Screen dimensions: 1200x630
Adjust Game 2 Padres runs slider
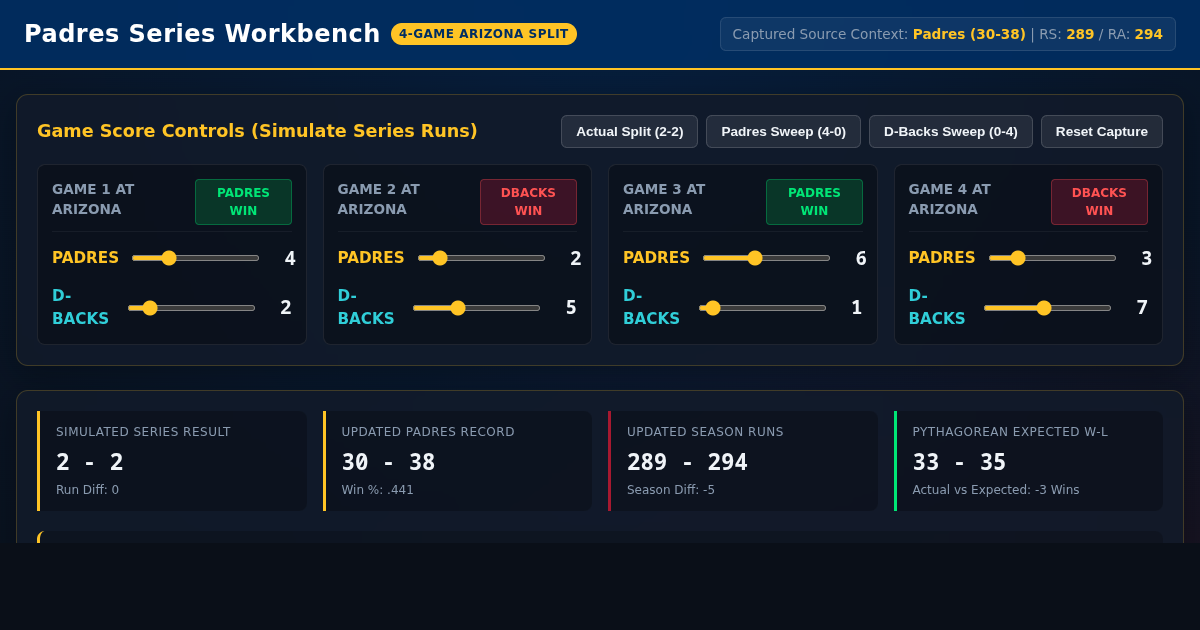[481, 258]
